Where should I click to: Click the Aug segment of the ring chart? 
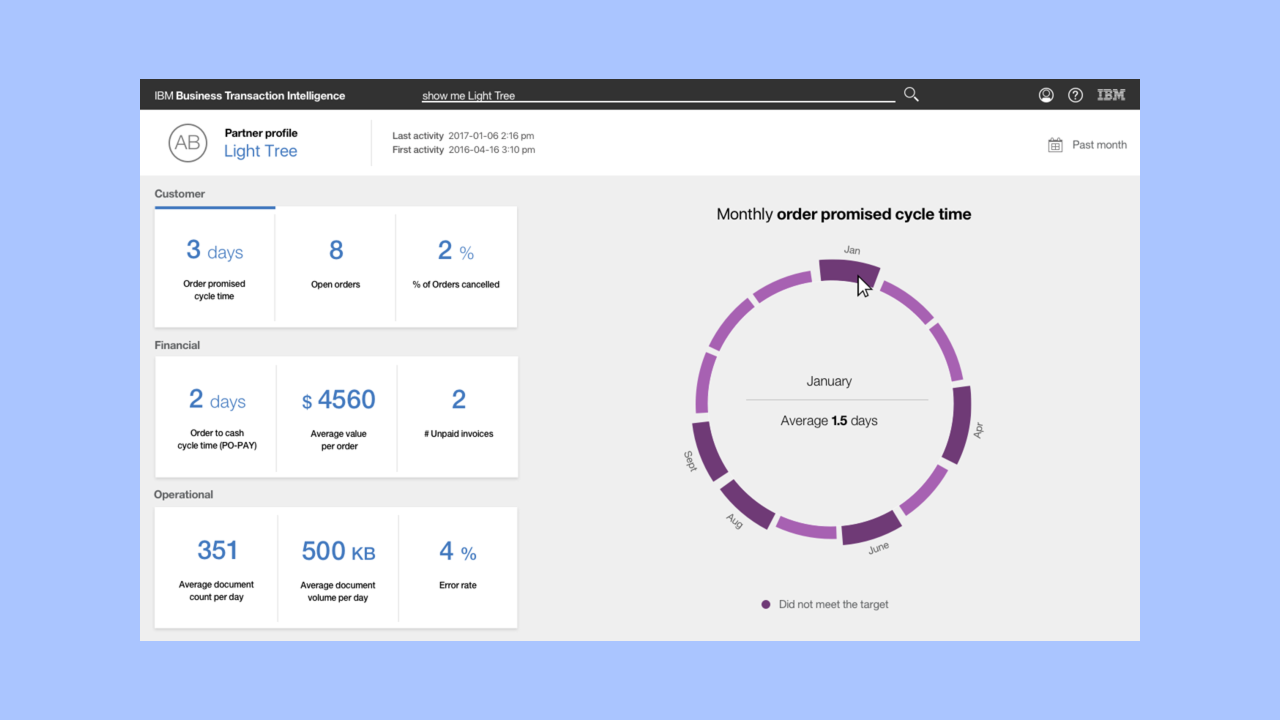click(748, 504)
